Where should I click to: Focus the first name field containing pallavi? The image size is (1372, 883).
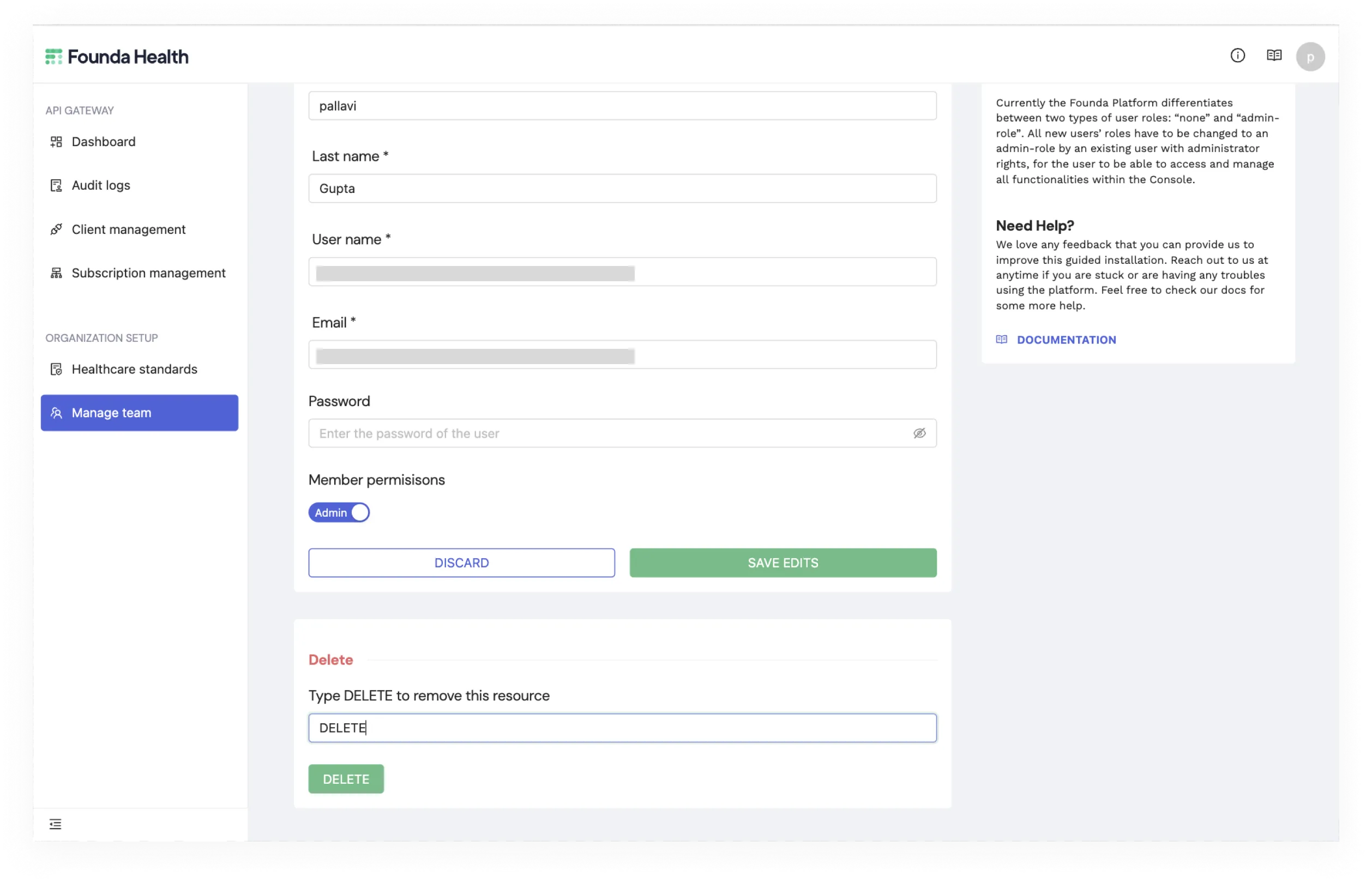(x=622, y=106)
